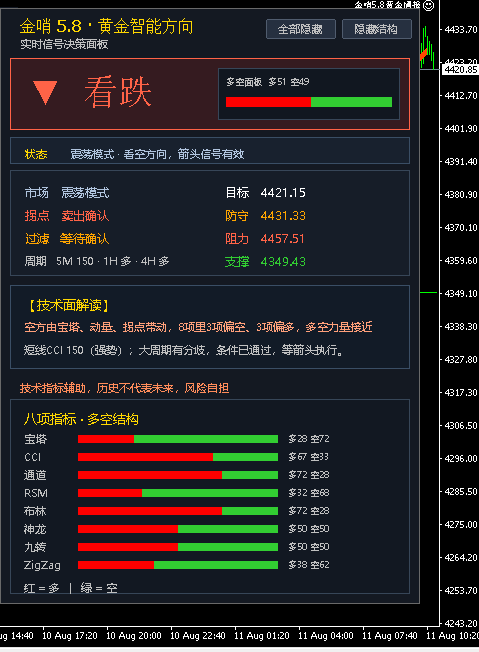Viewport: 479px width, 652px height.
Task: Click the 短线CCI 150 analysis line
Action: pyautogui.click(x=184, y=351)
